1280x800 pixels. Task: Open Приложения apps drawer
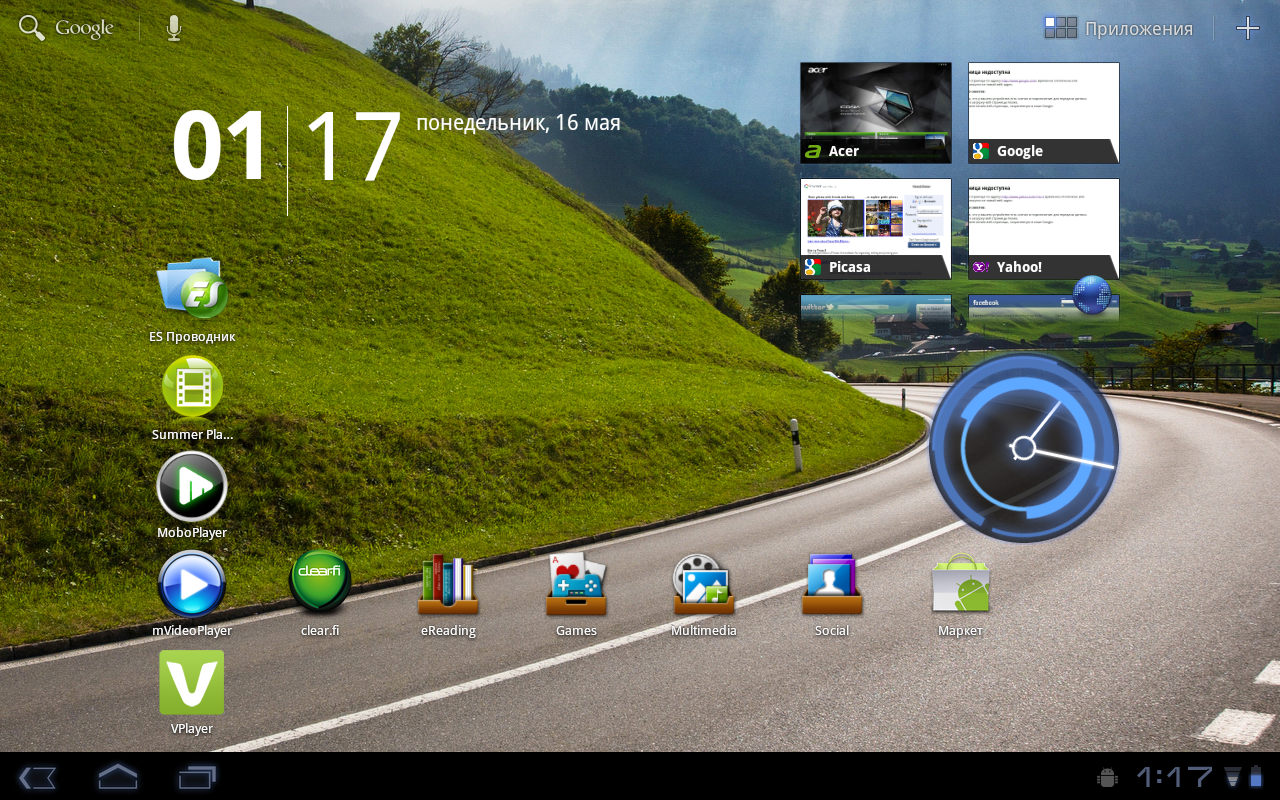(x=1118, y=28)
